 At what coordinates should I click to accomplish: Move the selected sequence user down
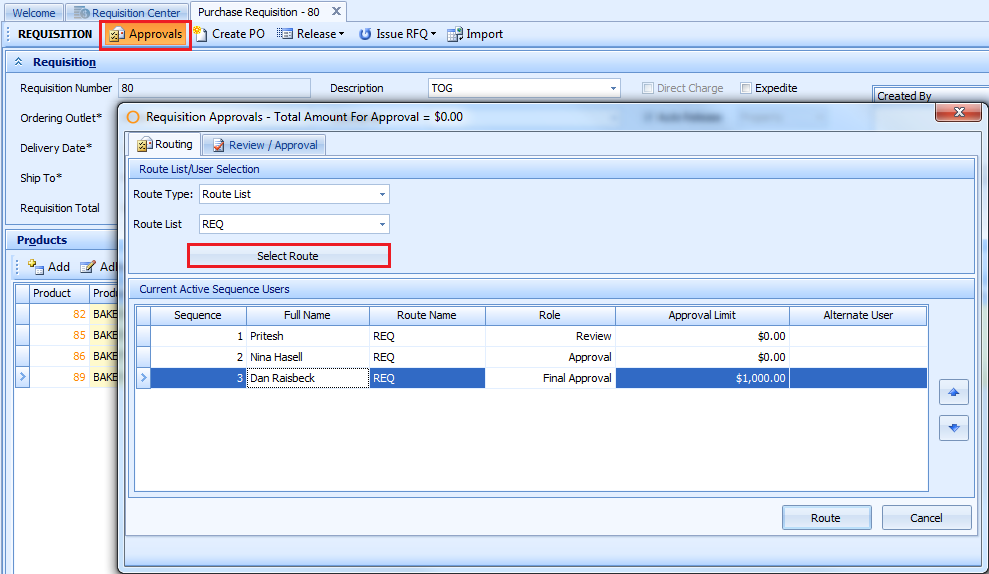tap(953, 428)
